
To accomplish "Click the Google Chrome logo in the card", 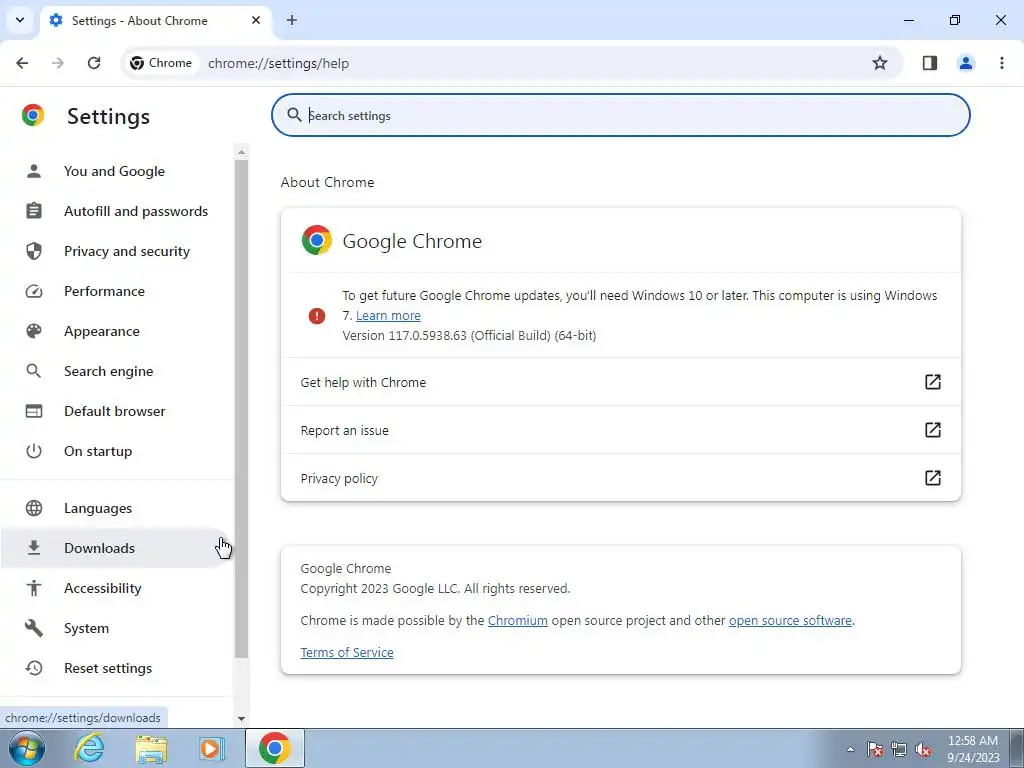I will [317, 240].
